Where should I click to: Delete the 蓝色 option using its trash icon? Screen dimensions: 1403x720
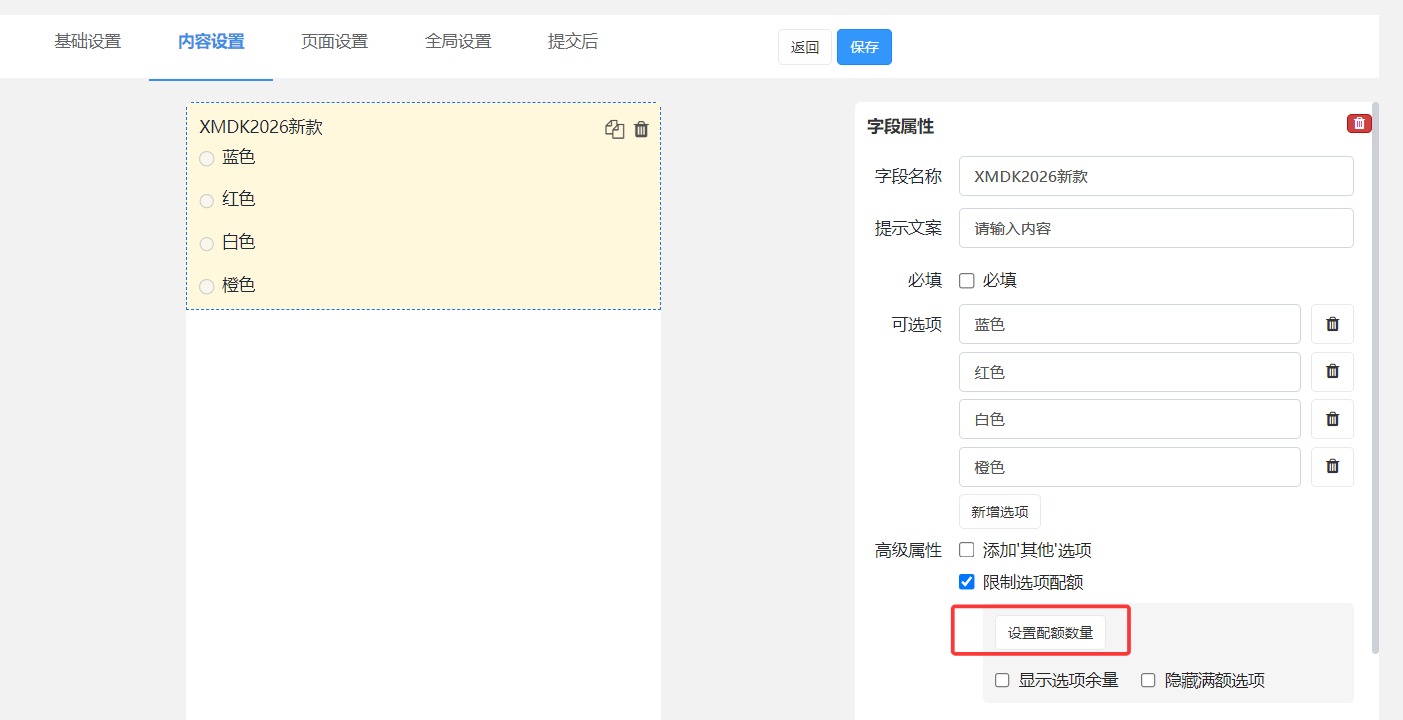click(1332, 324)
